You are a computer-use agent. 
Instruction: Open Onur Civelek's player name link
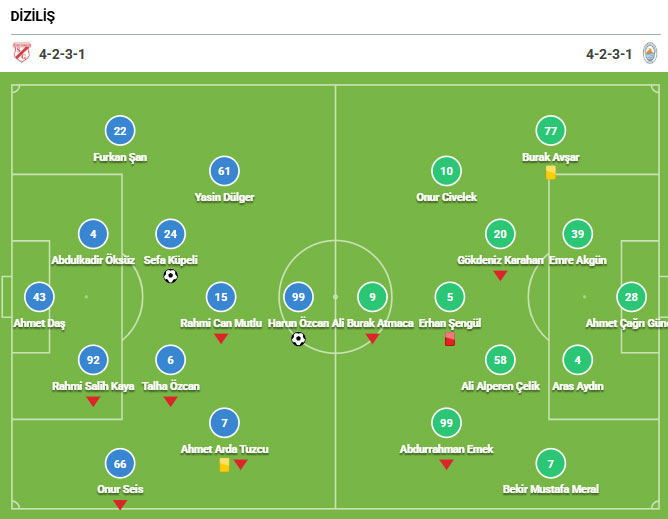[x=446, y=198]
